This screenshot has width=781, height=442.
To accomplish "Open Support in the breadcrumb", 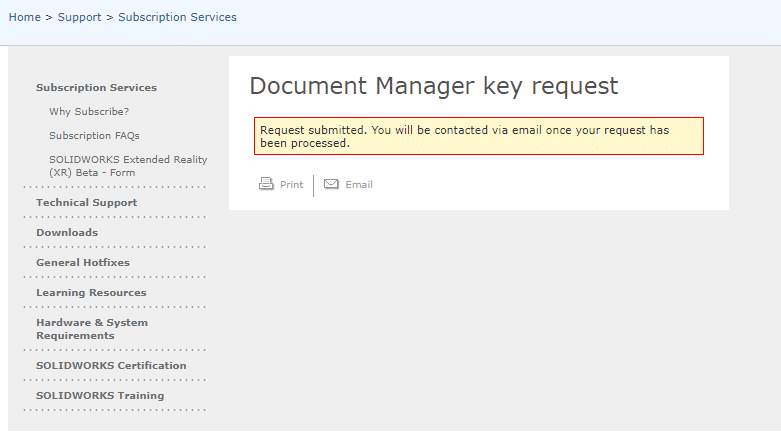I will (79, 17).
